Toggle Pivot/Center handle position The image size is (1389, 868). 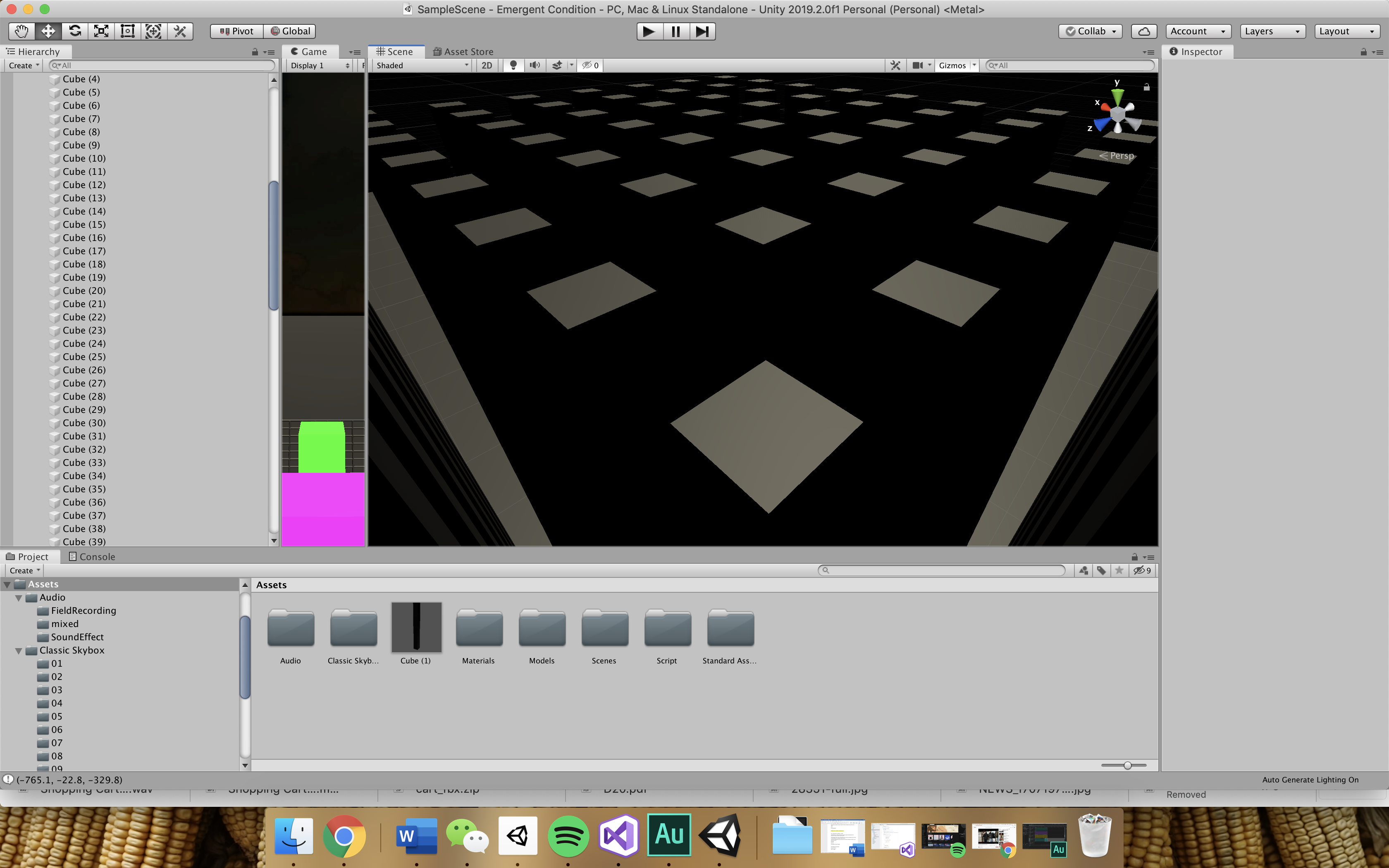[x=236, y=31]
